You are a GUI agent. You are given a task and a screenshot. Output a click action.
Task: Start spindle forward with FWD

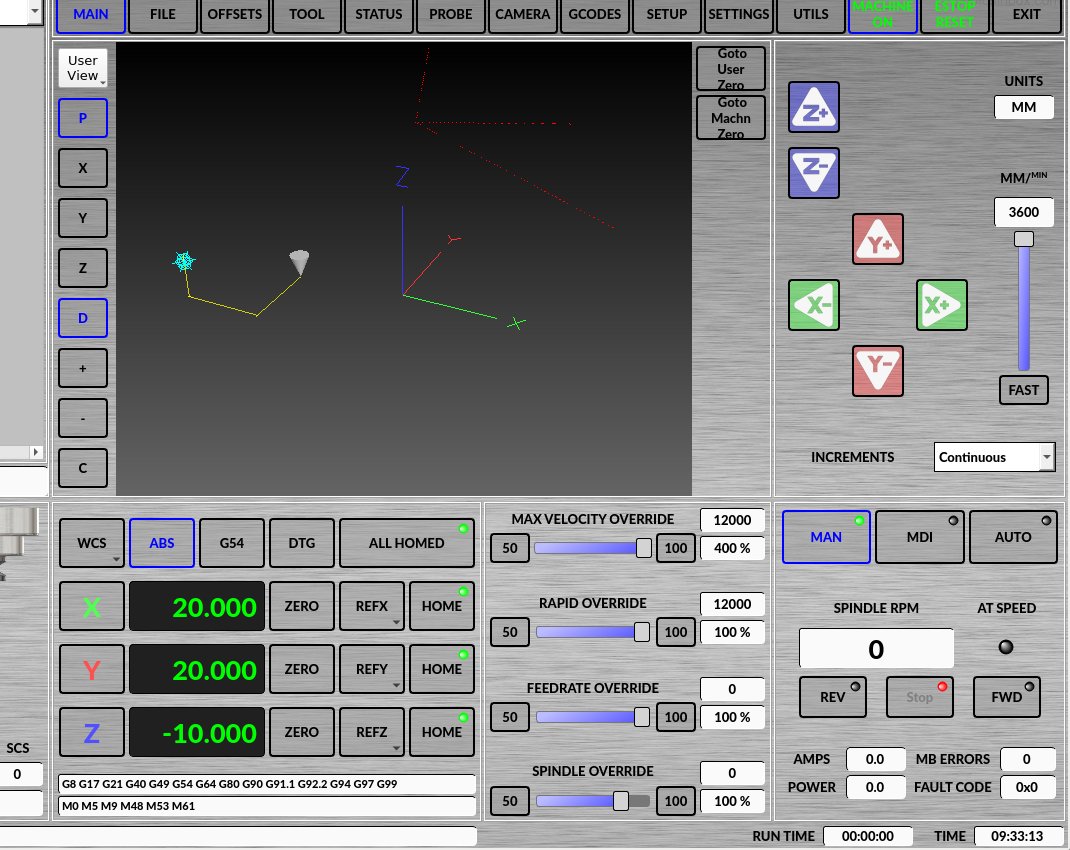coord(1007,697)
